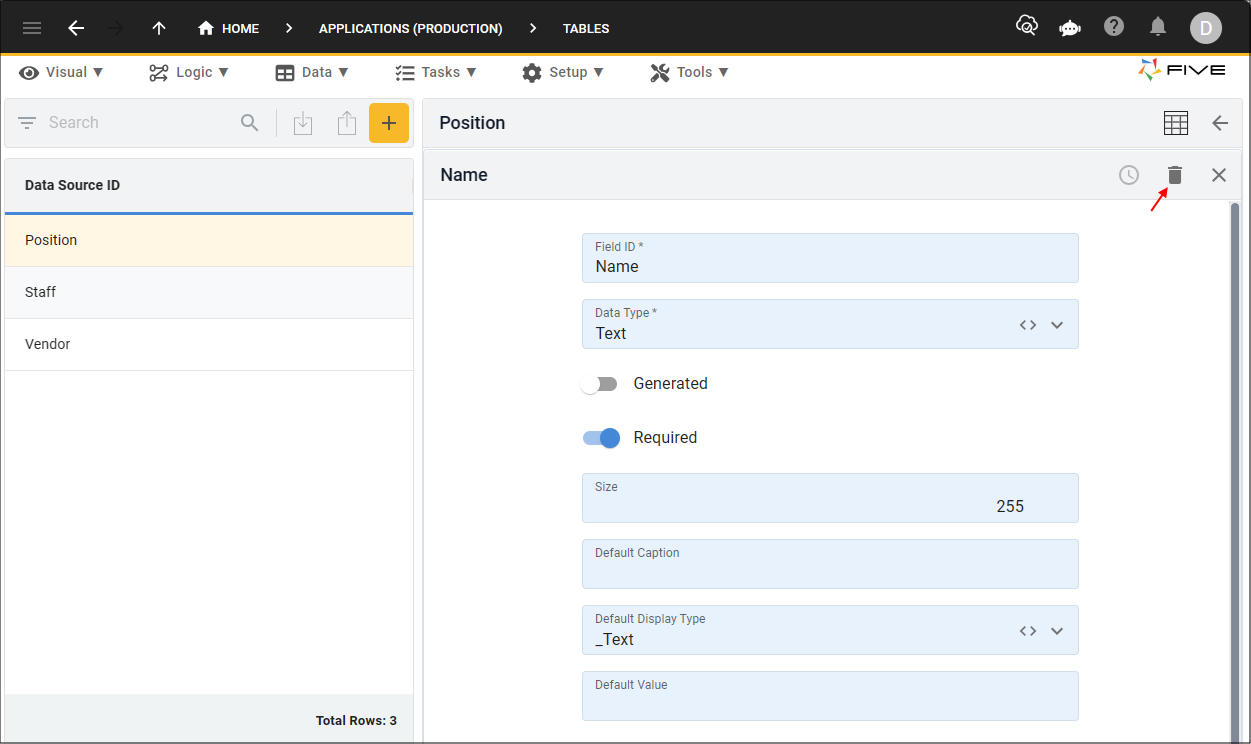Expand the Default Display Type dropdown
Screen dimensions: 1251x744
pos(1057,631)
